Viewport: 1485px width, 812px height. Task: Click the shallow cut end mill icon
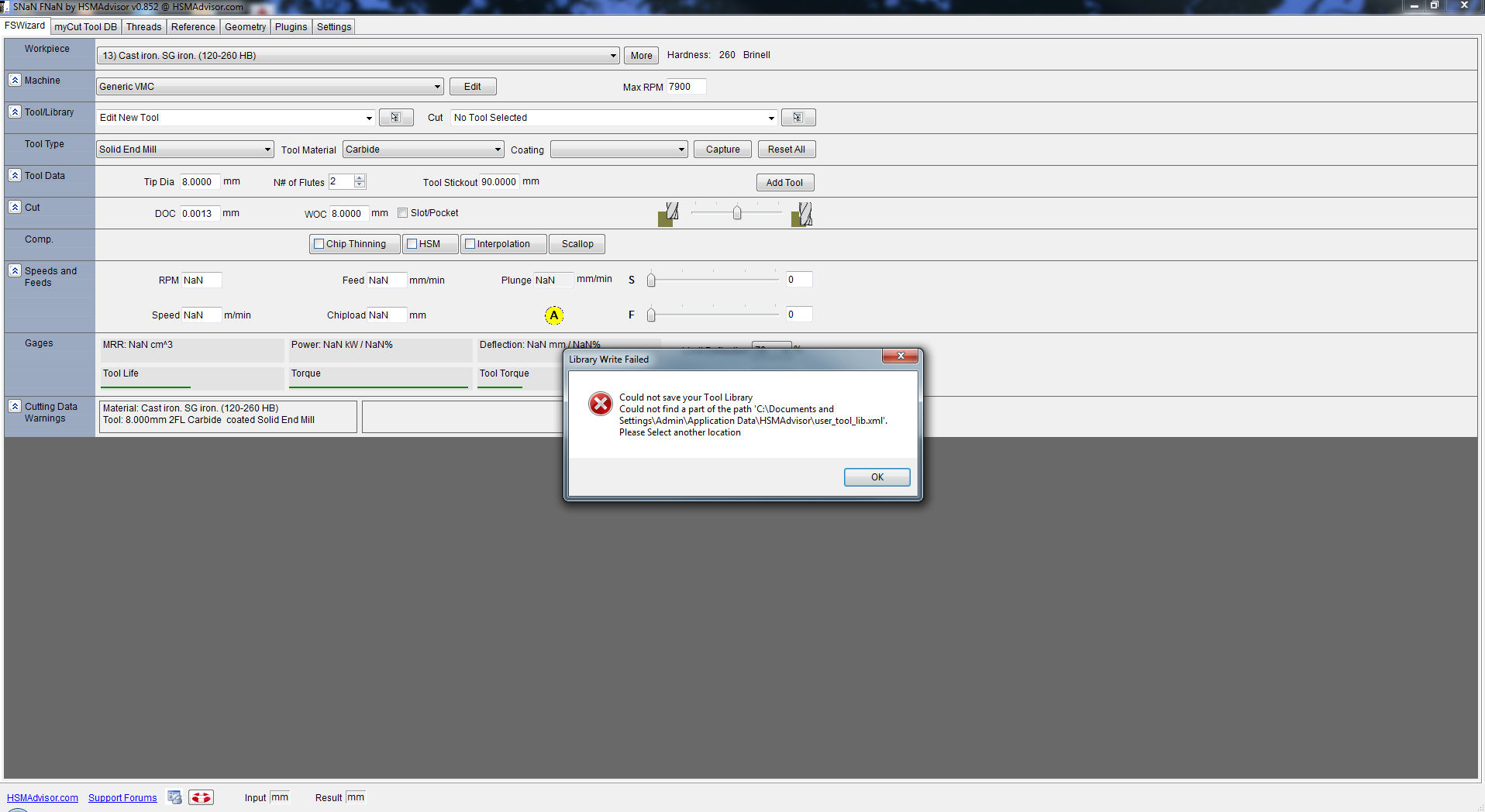pyautogui.click(x=668, y=214)
